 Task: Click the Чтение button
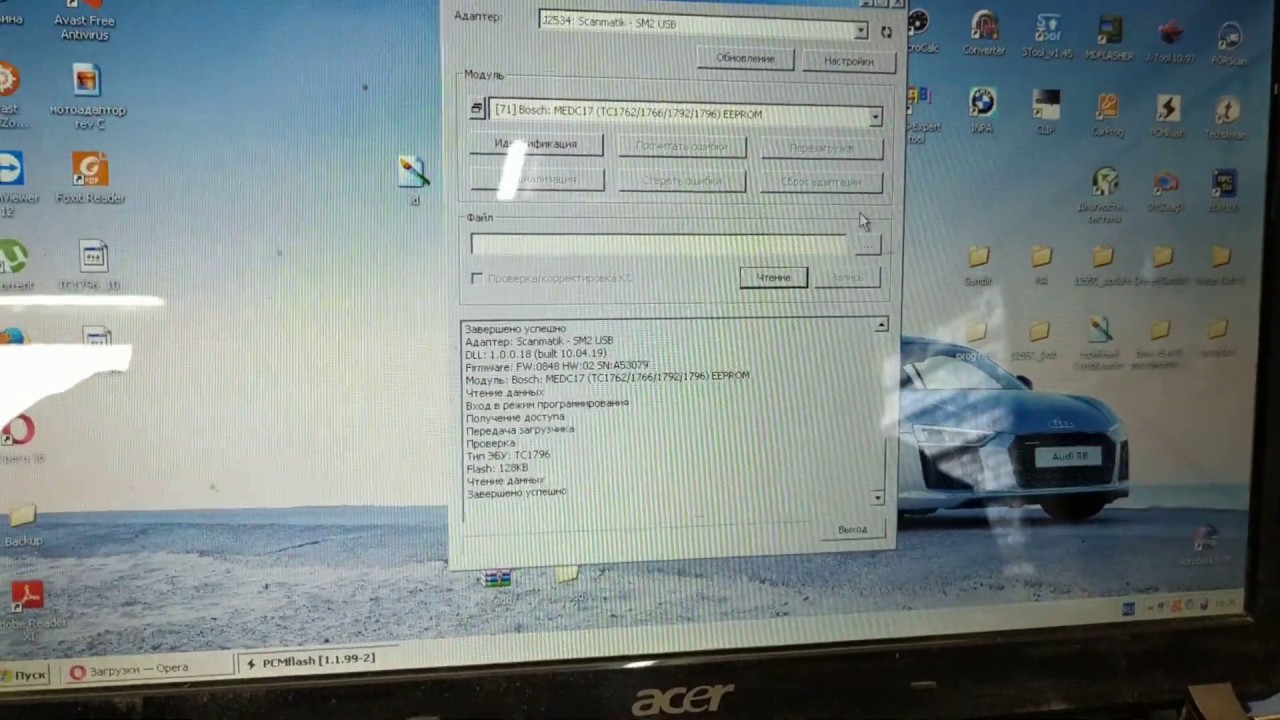click(x=773, y=277)
